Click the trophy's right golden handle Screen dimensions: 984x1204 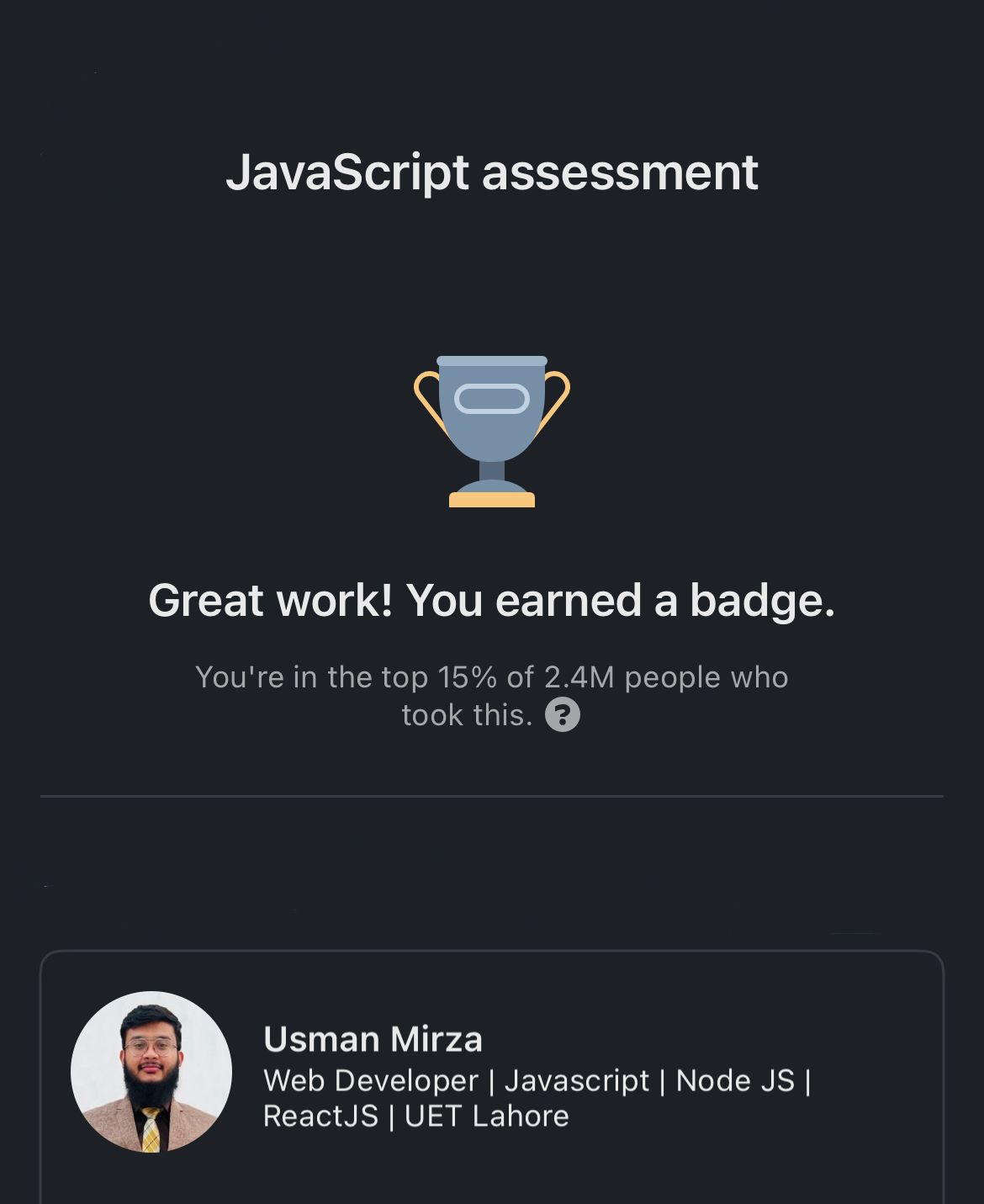pos(558,400)
